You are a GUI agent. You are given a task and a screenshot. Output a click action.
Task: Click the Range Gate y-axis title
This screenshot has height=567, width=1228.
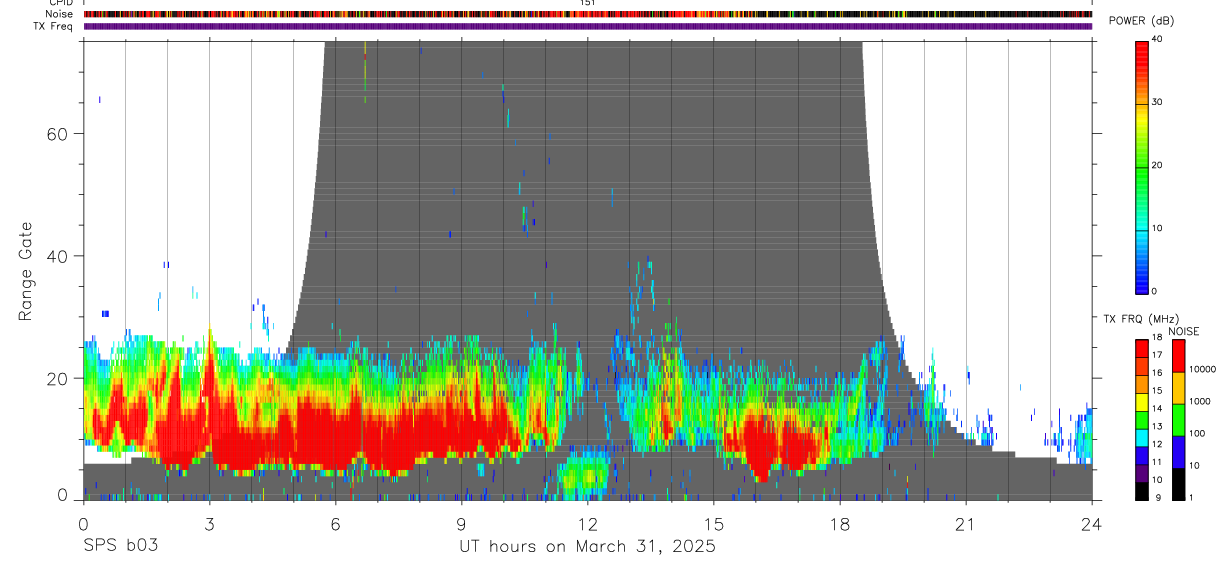pos(27,271)
